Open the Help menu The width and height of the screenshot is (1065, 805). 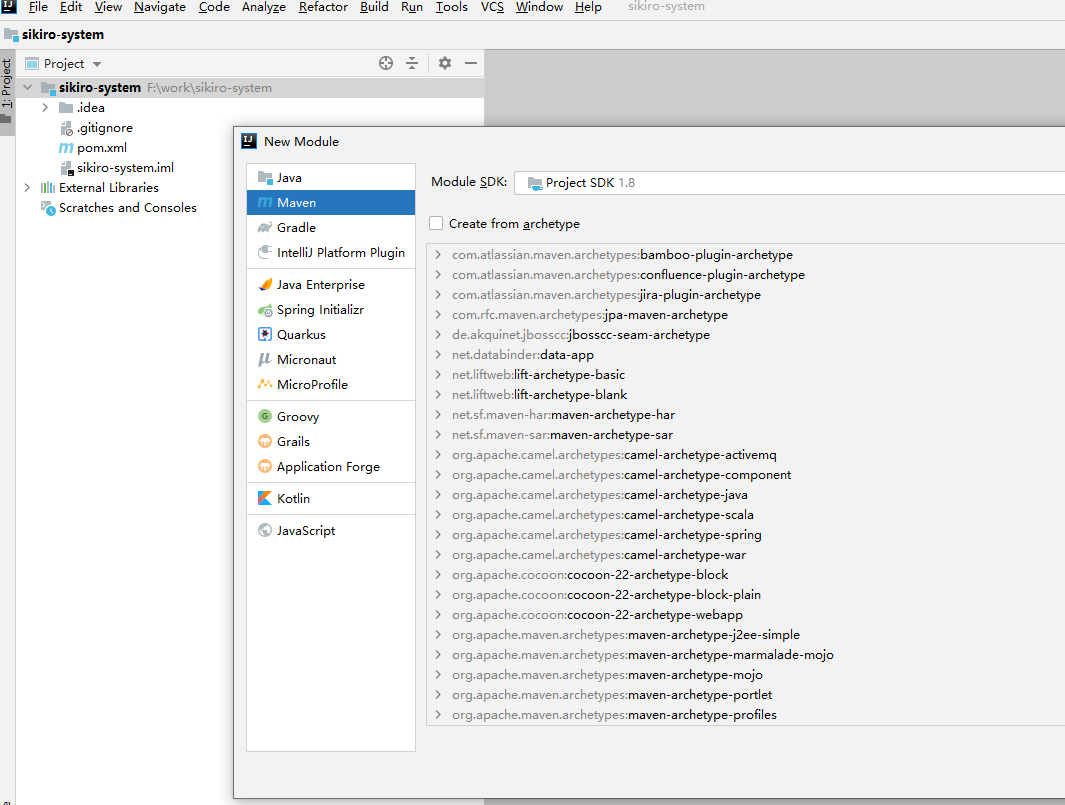coord(588,7)
